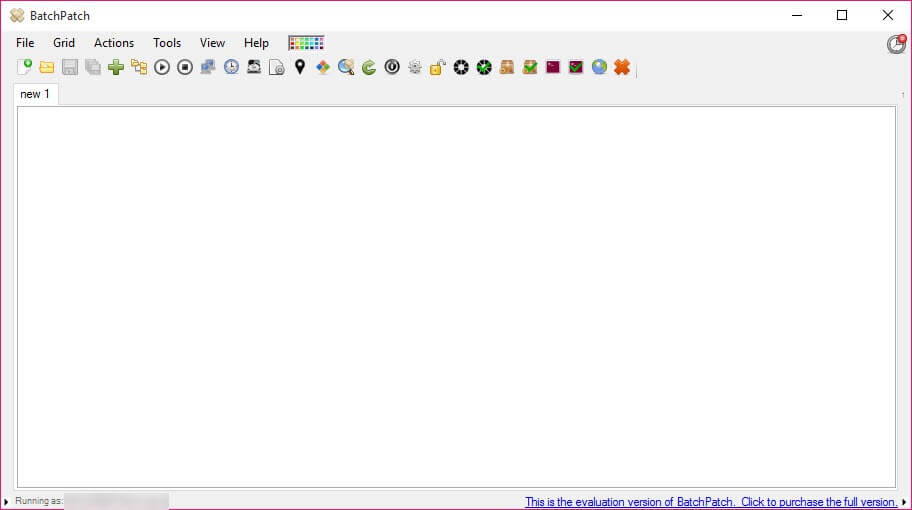
Task: Open the Actions menu
Action: pyautogui.click(x=114, y=42)
